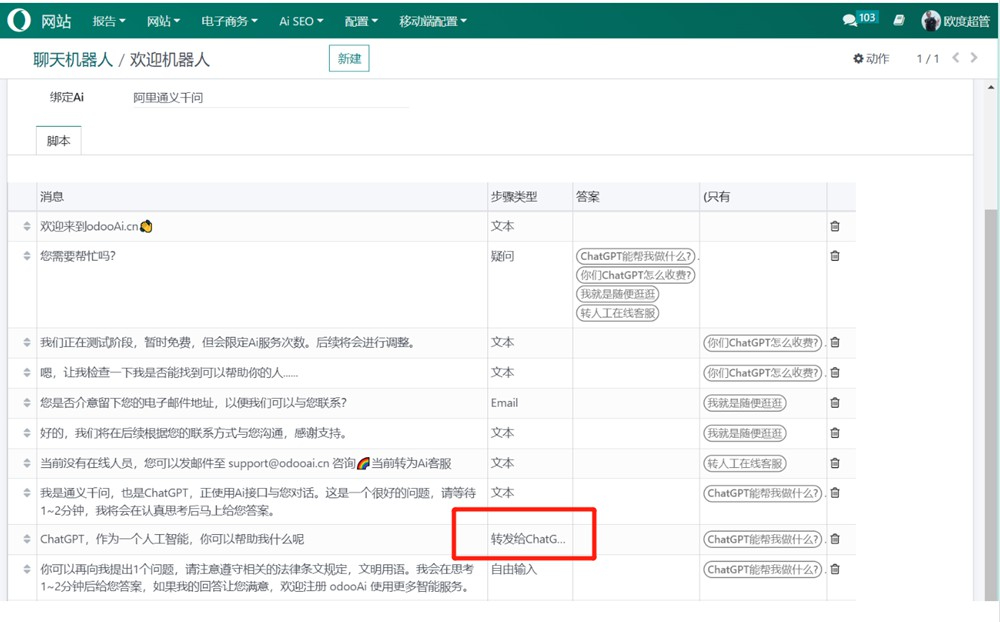
Task: Click the 1 / 1 pager counter
Action: (928, 59)
